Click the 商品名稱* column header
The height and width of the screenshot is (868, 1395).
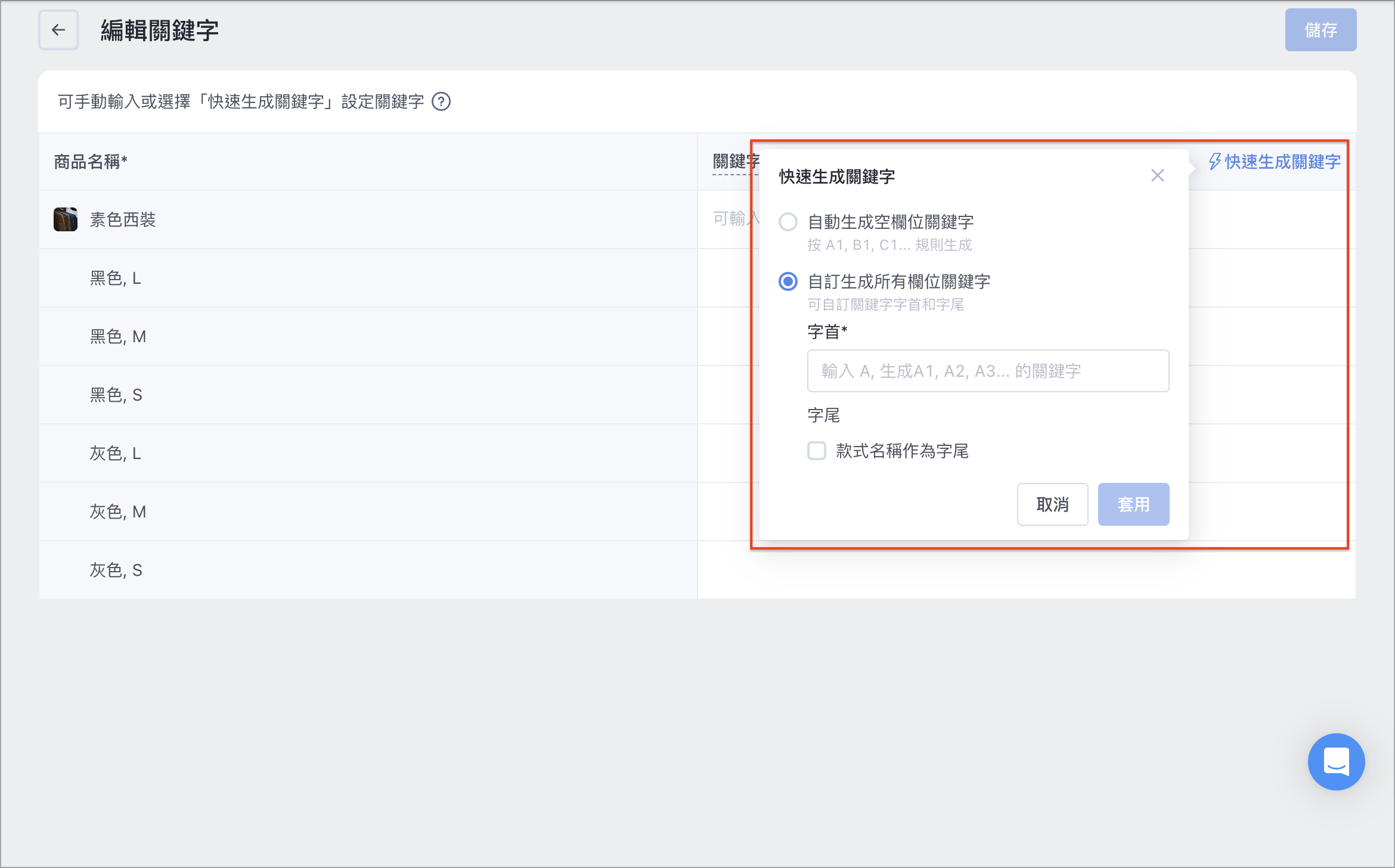pyautogui.click(x=91, y=162)
